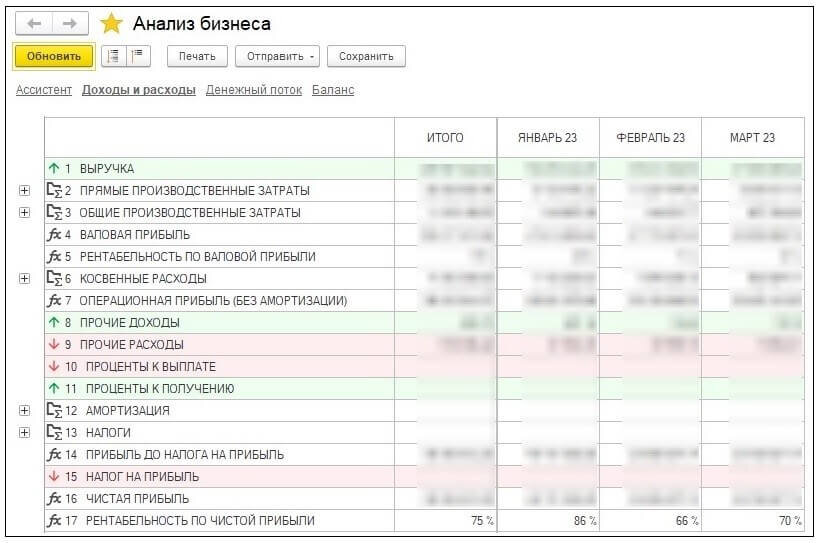819x543 pixels.
Task: Click the fx icon beside ЧИСТАЯ ПРИБЫЛЬ
Action: pyautogui.click(x=54, y=499)
